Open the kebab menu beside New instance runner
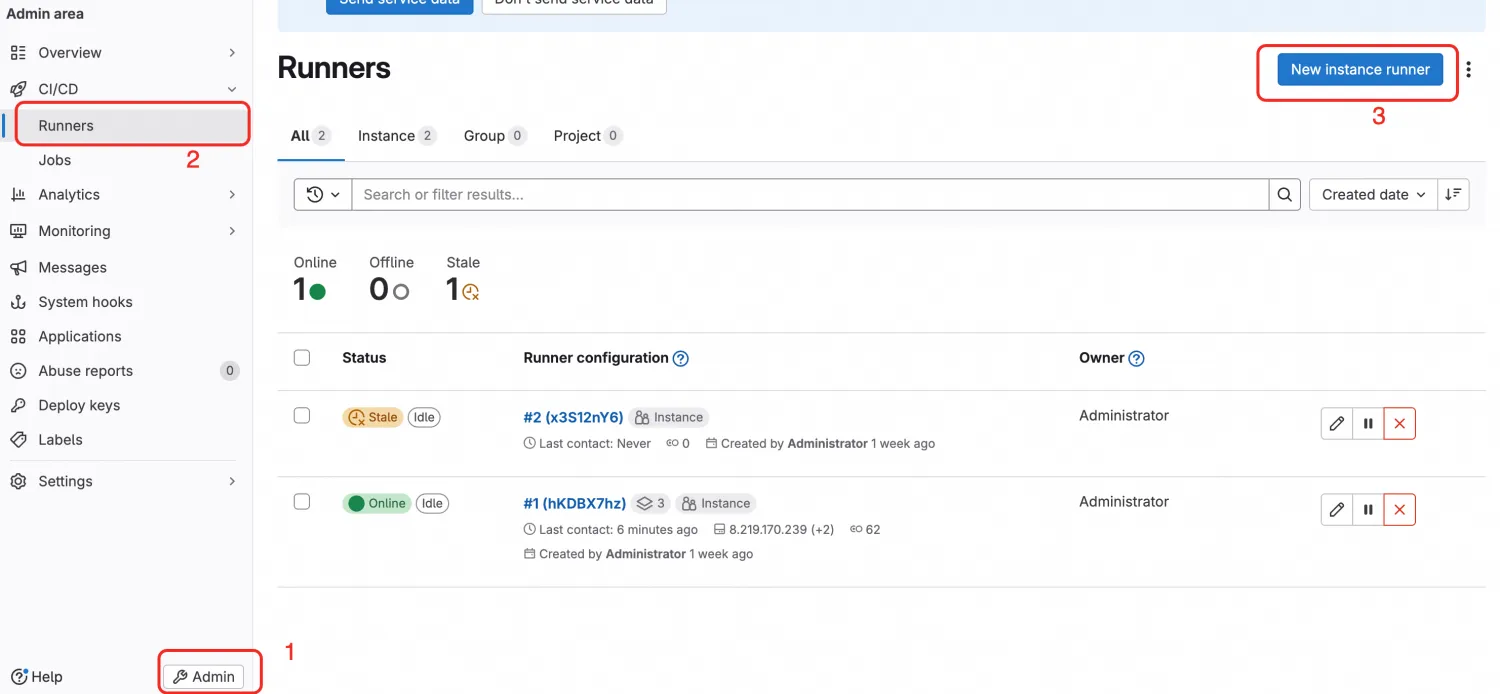Viewport: 1500px width, 694px height. [1469, 69]
